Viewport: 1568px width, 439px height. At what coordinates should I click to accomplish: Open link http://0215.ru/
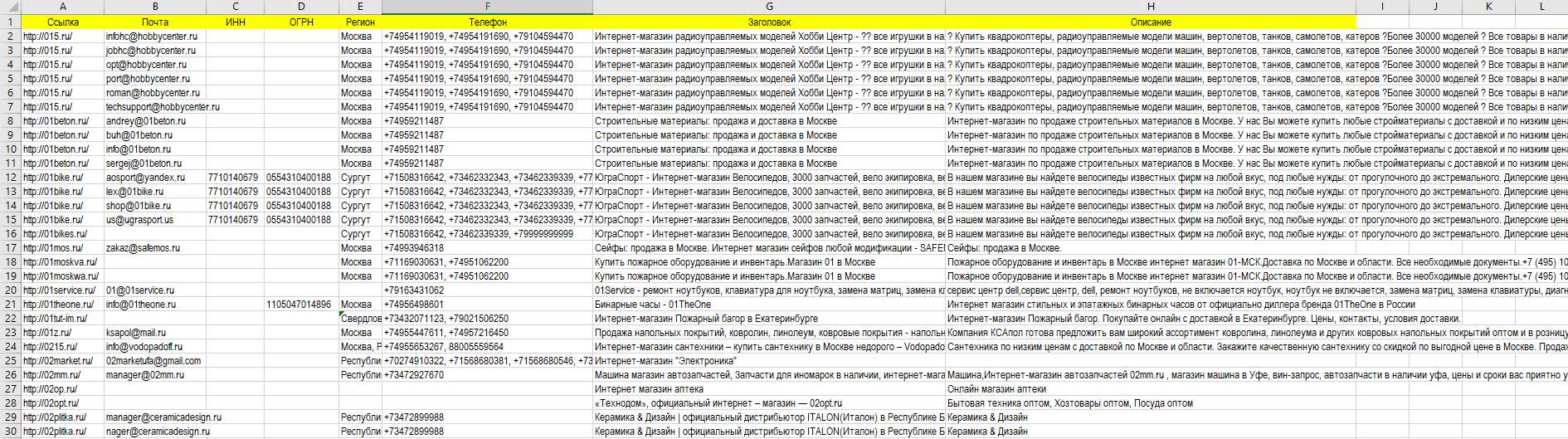coord(50,347)
